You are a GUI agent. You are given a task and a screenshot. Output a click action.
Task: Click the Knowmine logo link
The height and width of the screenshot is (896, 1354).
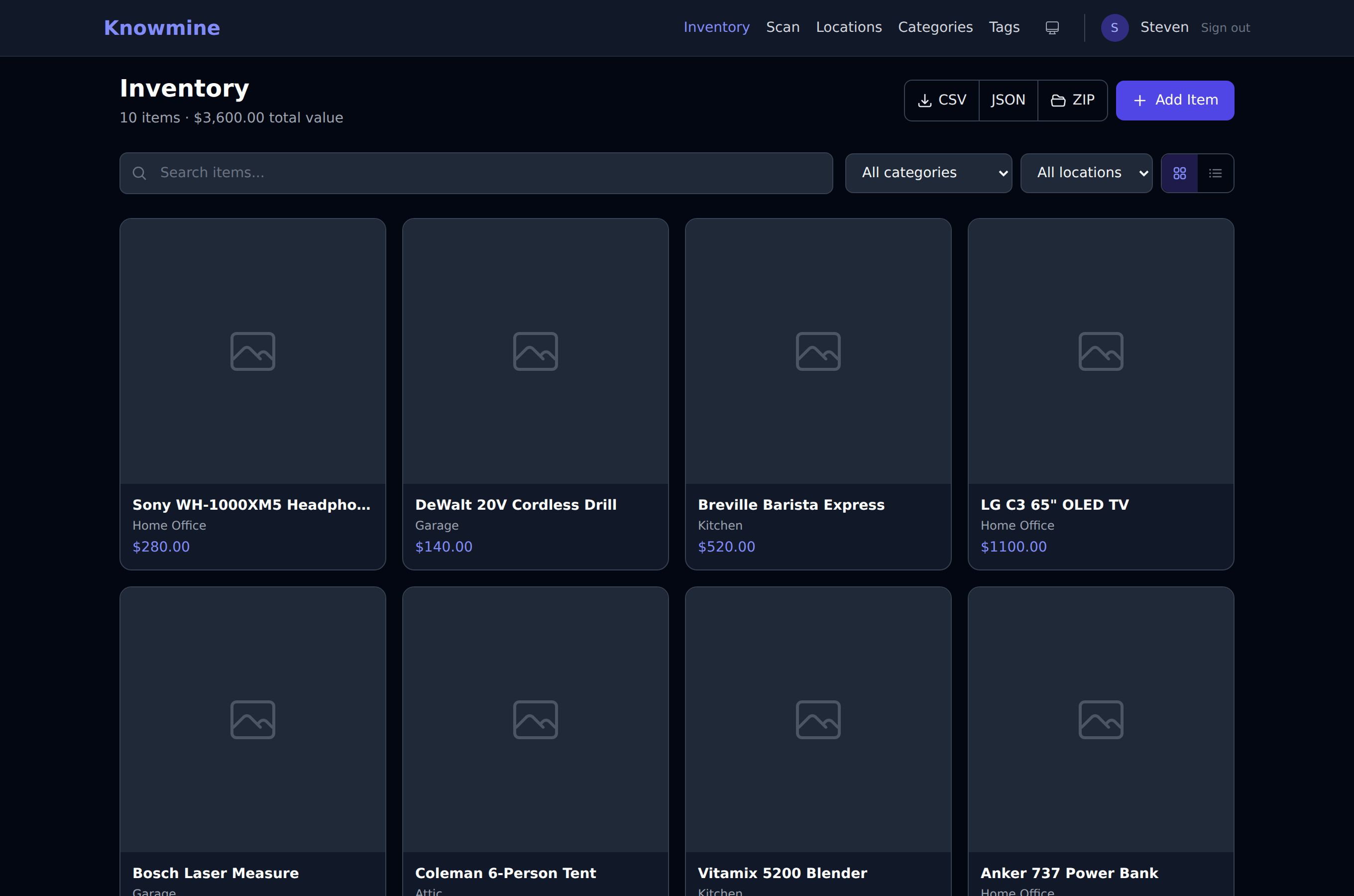[x=162, y=28]
